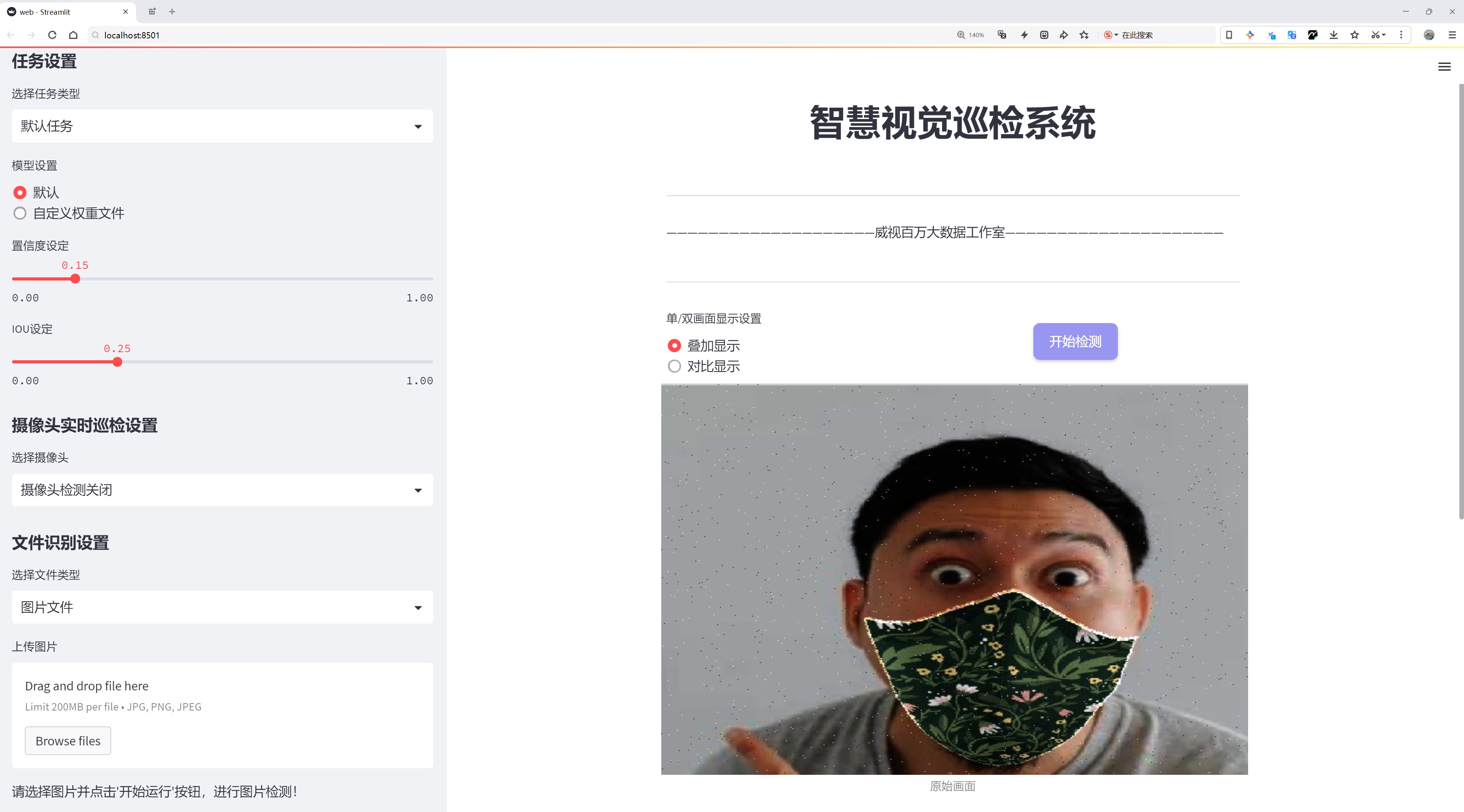Image resolution: width=1464 pixels, height=812 pixels.
Task: Open the scissors screenshot tool dropdown
Action: coord(1378,35)
